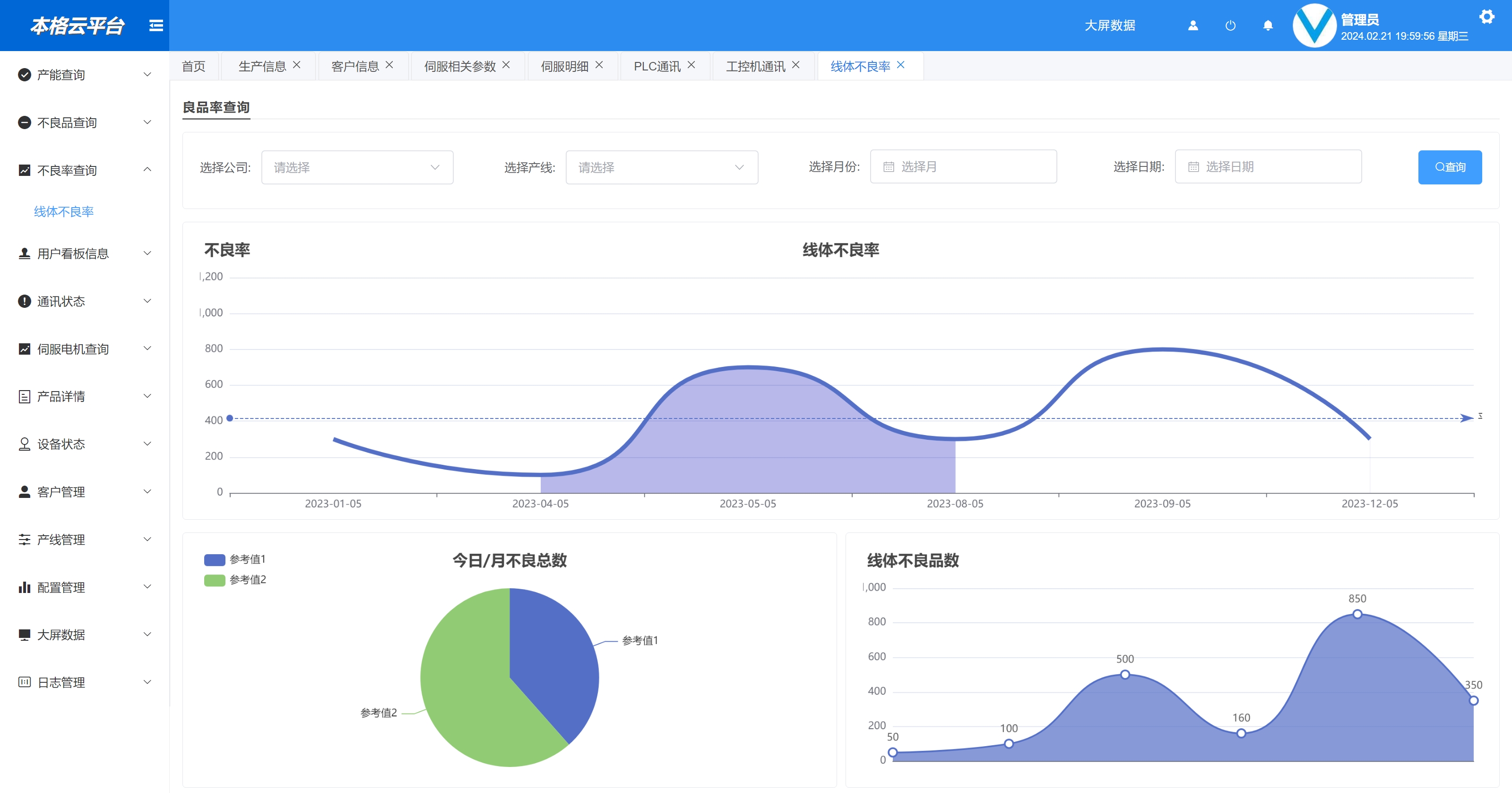Click the 产能查询 checkmark icon
The width and height of the screenshot is (1512, 793).
coord(25,75)
